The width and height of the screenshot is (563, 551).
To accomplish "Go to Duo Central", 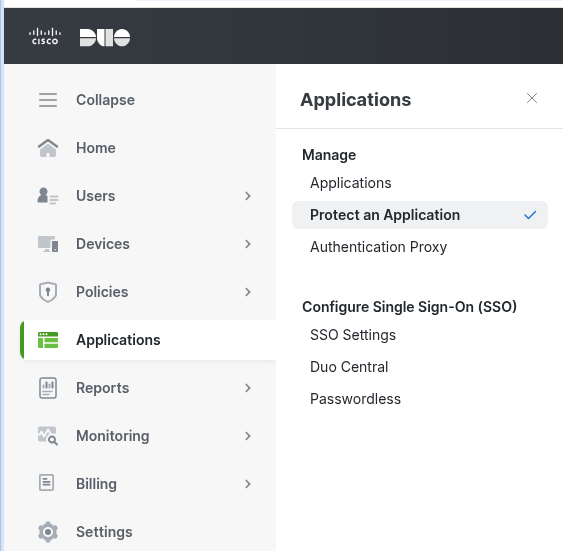I will 349,367.
